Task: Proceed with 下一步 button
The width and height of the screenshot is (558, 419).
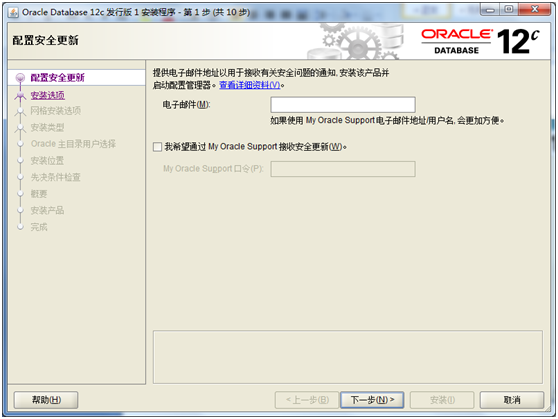Action: click(372, 400)
